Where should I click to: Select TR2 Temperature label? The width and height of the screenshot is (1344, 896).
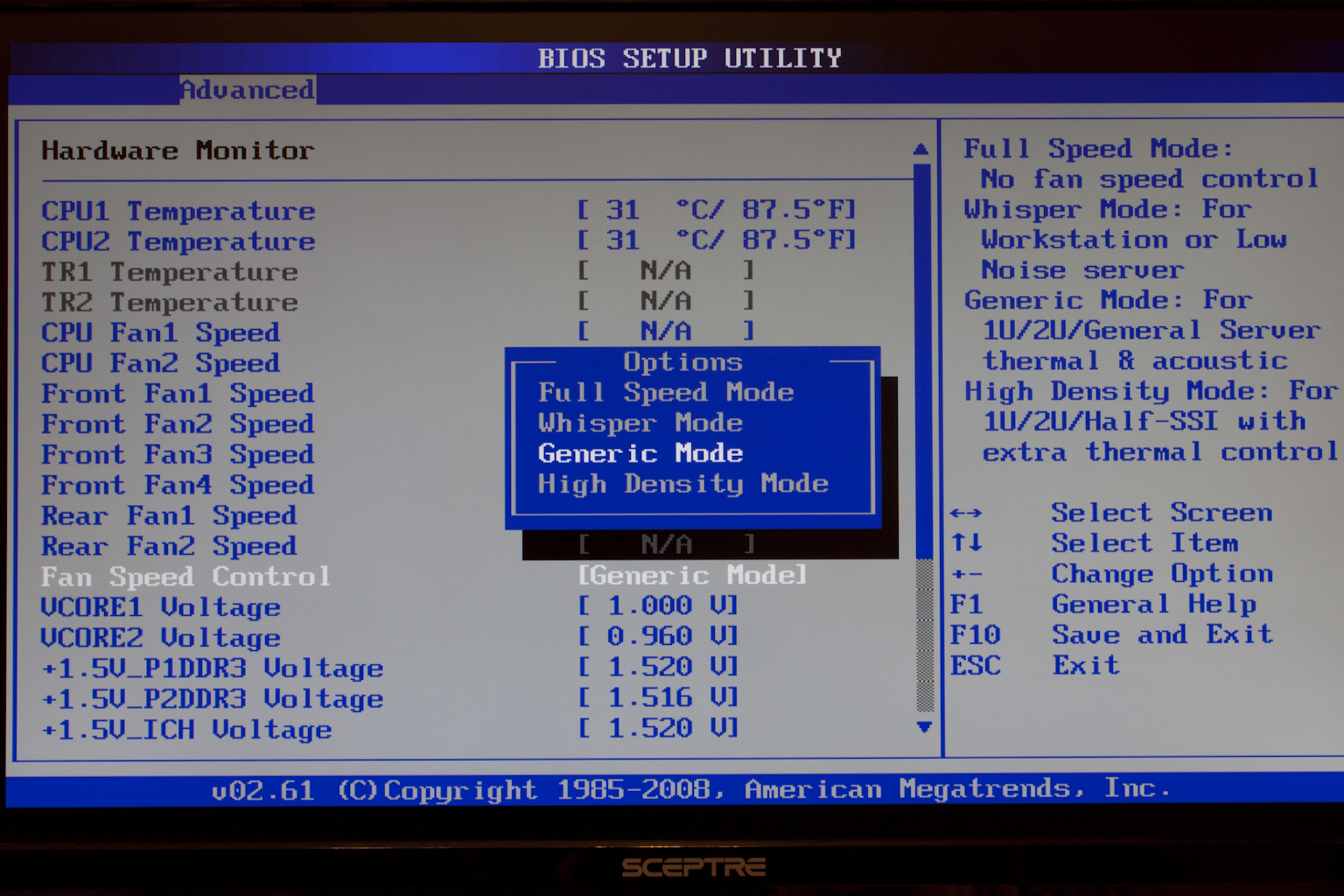point(170,303)
